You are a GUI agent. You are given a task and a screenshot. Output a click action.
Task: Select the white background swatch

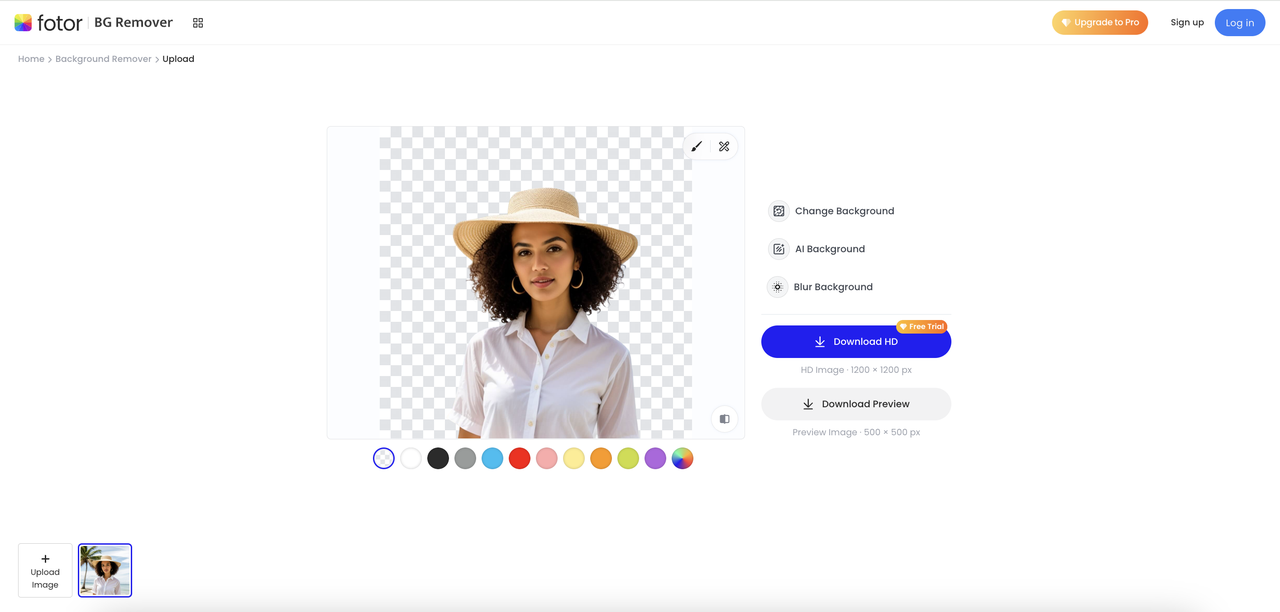tap(411, 458)
